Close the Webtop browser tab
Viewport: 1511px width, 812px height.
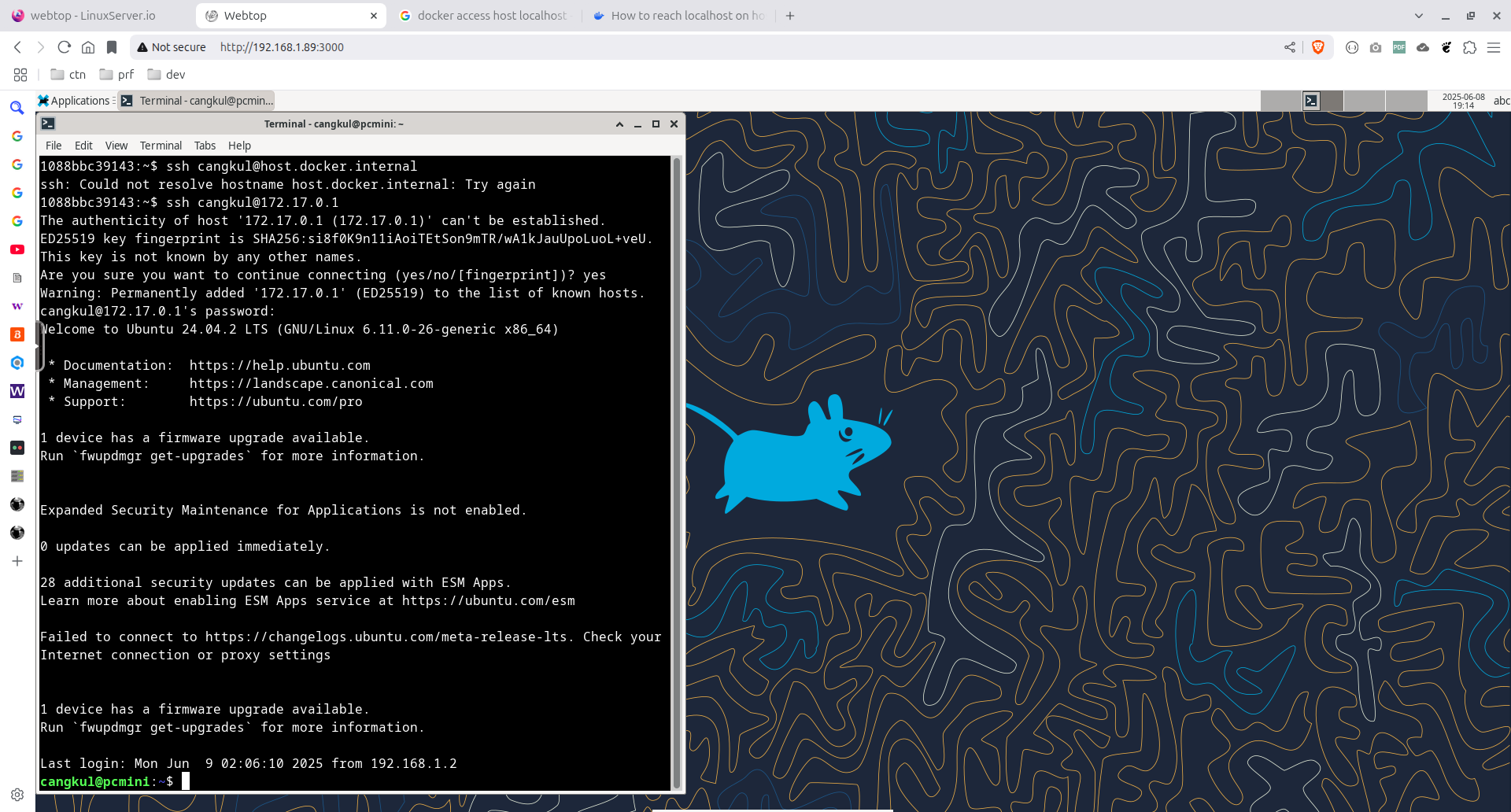point(374,16)
